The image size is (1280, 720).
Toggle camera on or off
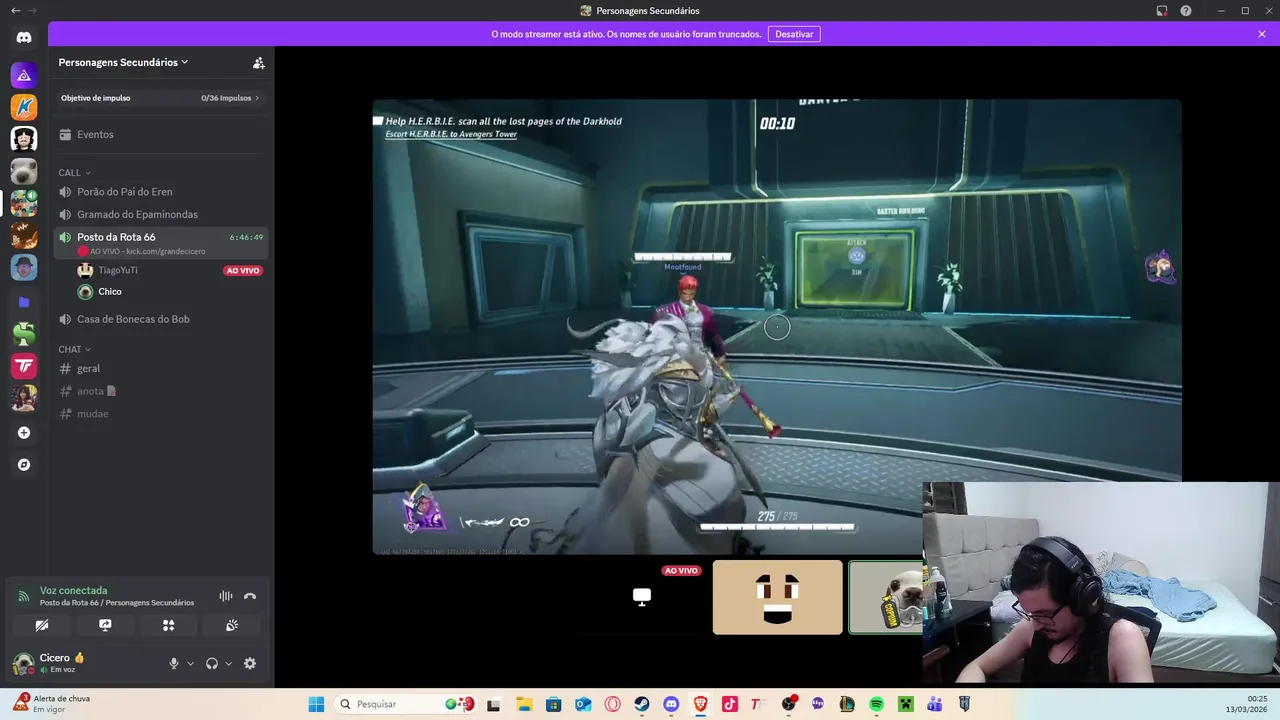tap(42, 625)
